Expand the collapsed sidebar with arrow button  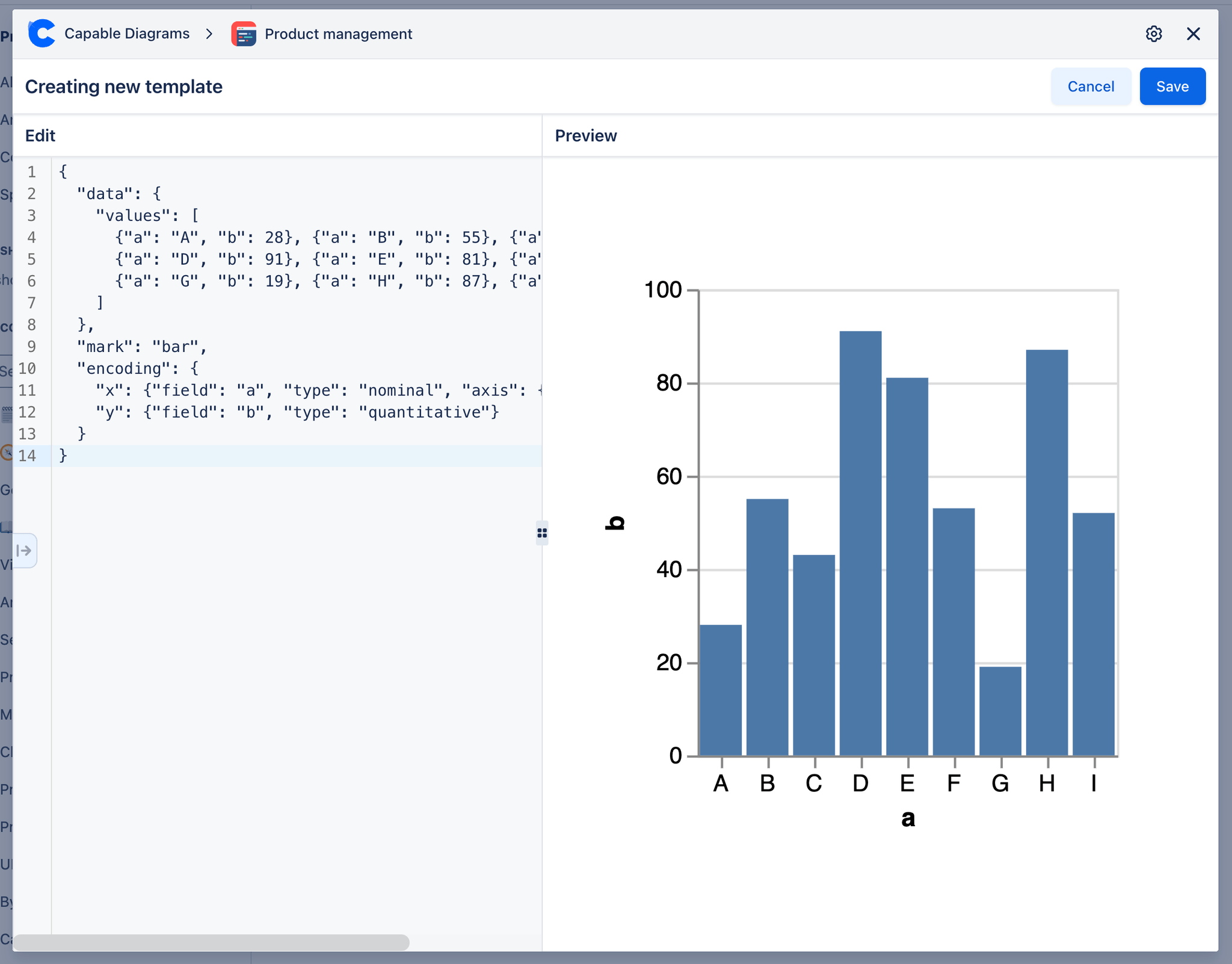pyautogui.click(x=25, y=550)
